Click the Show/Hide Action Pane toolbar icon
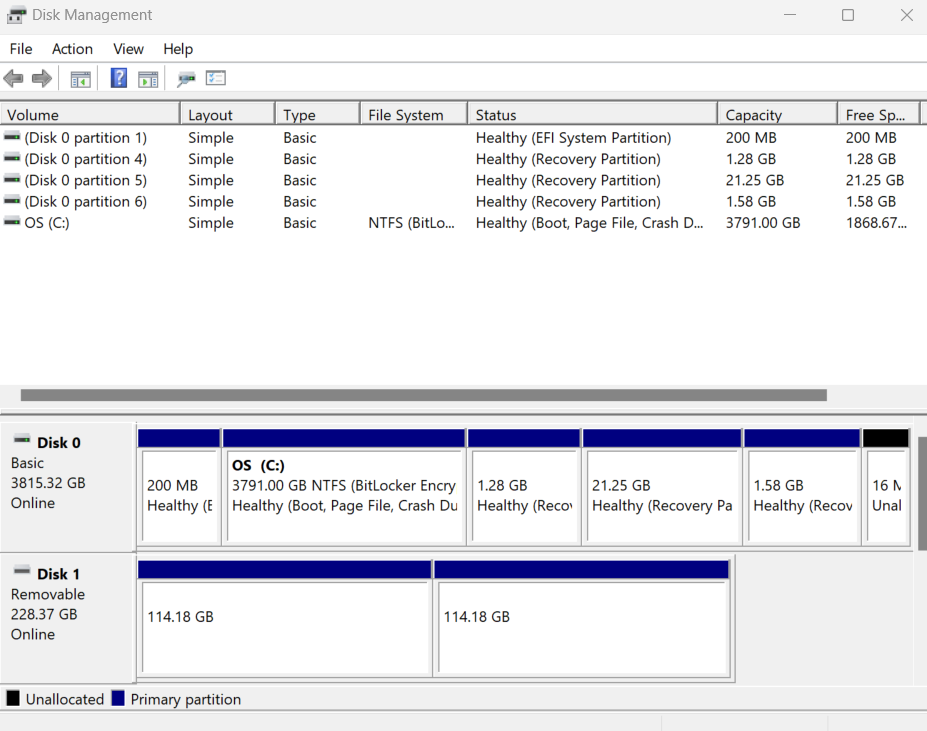 point(148,78)
